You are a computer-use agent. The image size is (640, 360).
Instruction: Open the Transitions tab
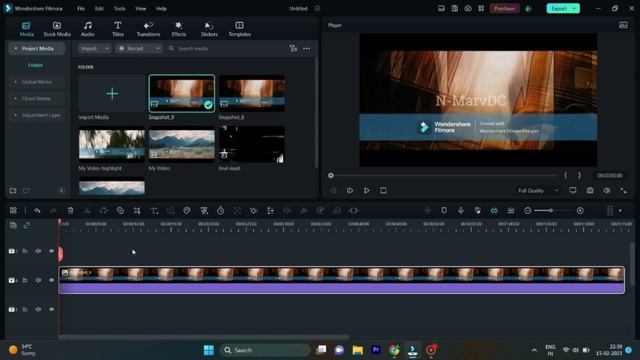point(148,29)
